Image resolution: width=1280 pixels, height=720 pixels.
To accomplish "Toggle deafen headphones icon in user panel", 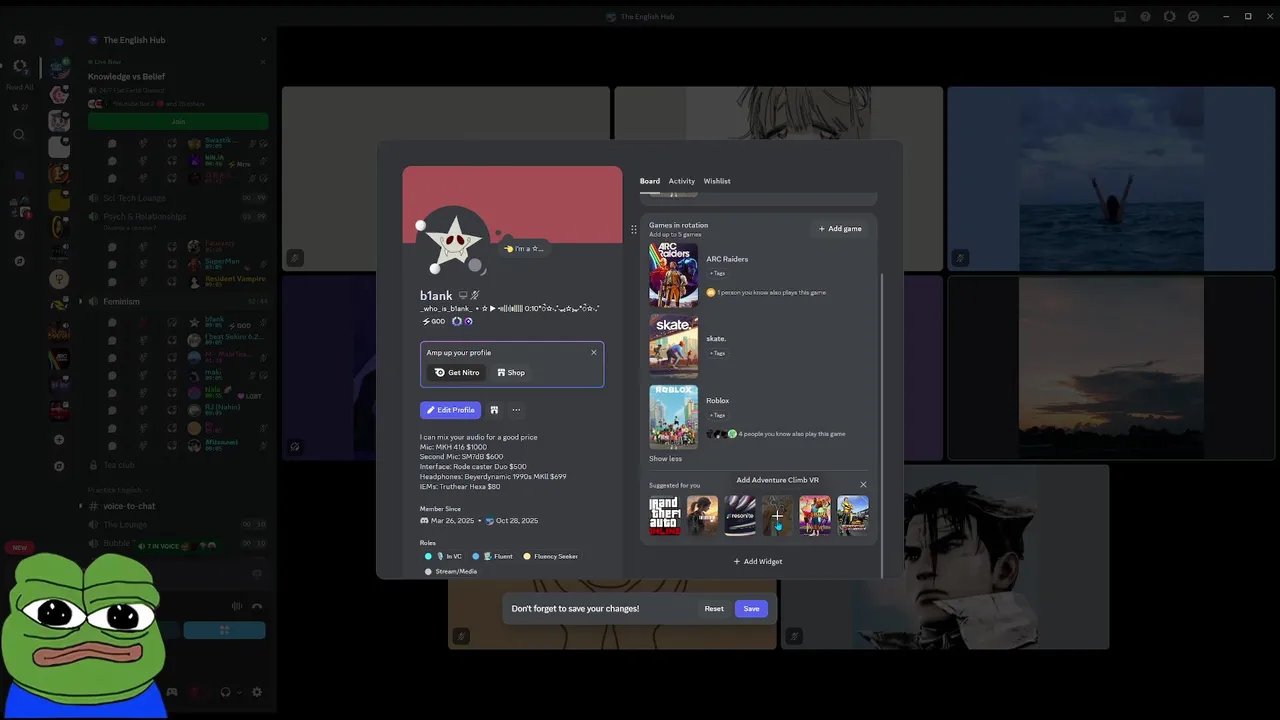I will click(x=225, y=692).
